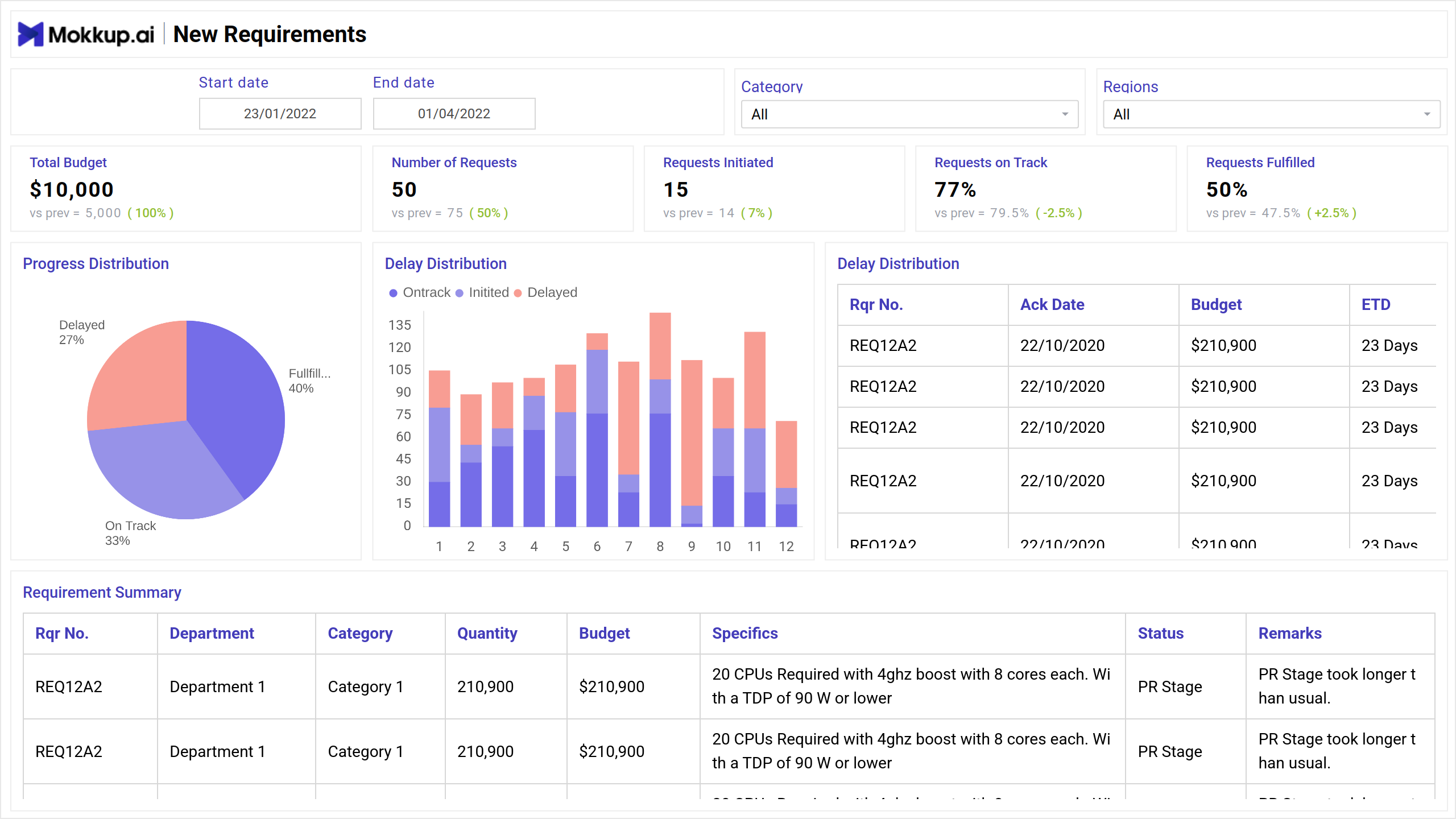Image resolution: width=1456 pixels, height=819 pixels.
Task: Sort summary by Quantity header
Action: click(x=487, y=634)
